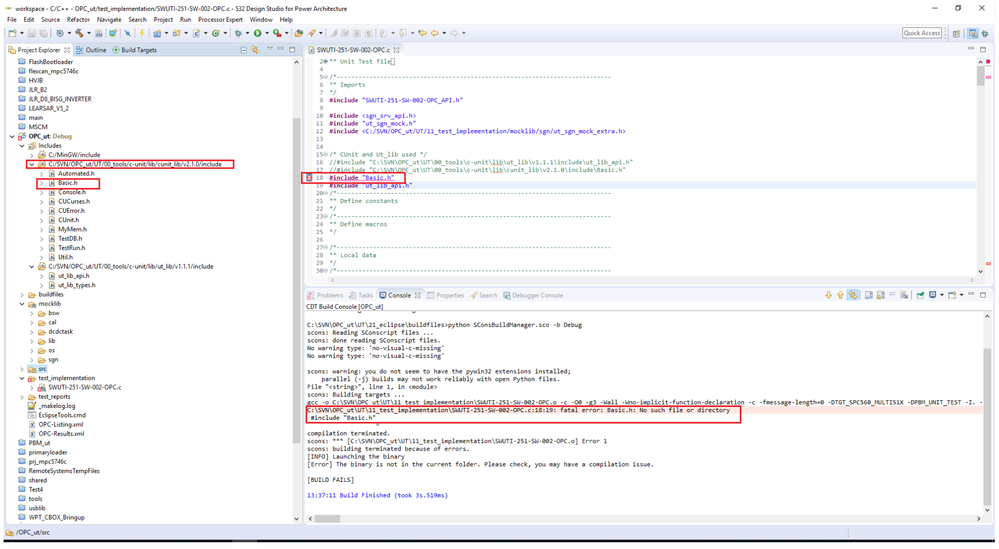
Task: Select ut_lib_api.h in the tree
Action: pyautogui.click(x=74, y=276)
